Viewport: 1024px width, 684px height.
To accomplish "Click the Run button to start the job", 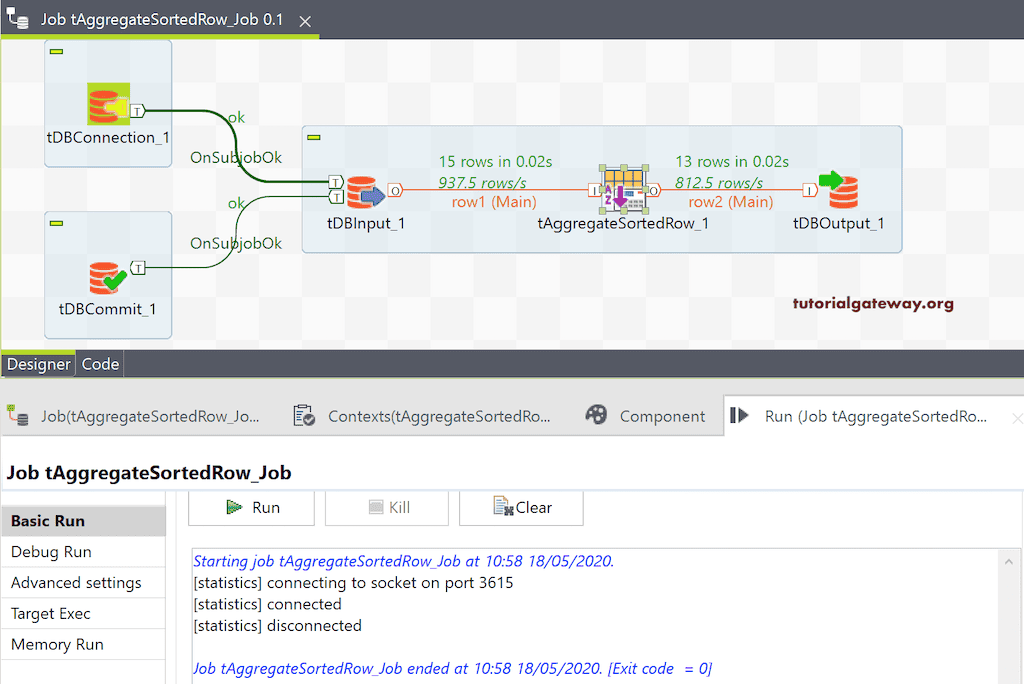I will [x=251, y=507].
